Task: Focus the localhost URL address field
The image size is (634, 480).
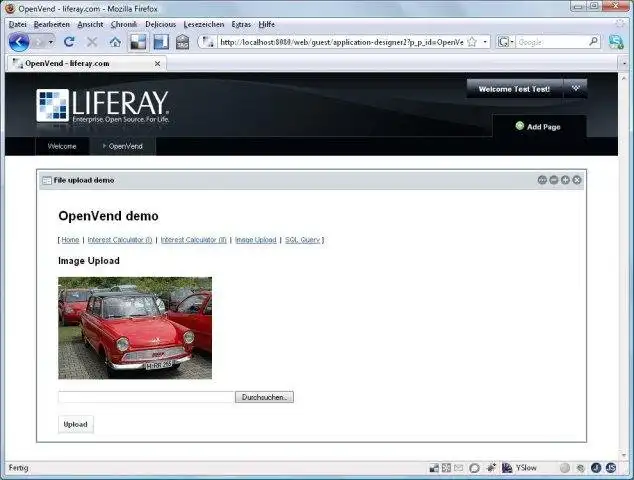Action: click(x=341, y=42)
